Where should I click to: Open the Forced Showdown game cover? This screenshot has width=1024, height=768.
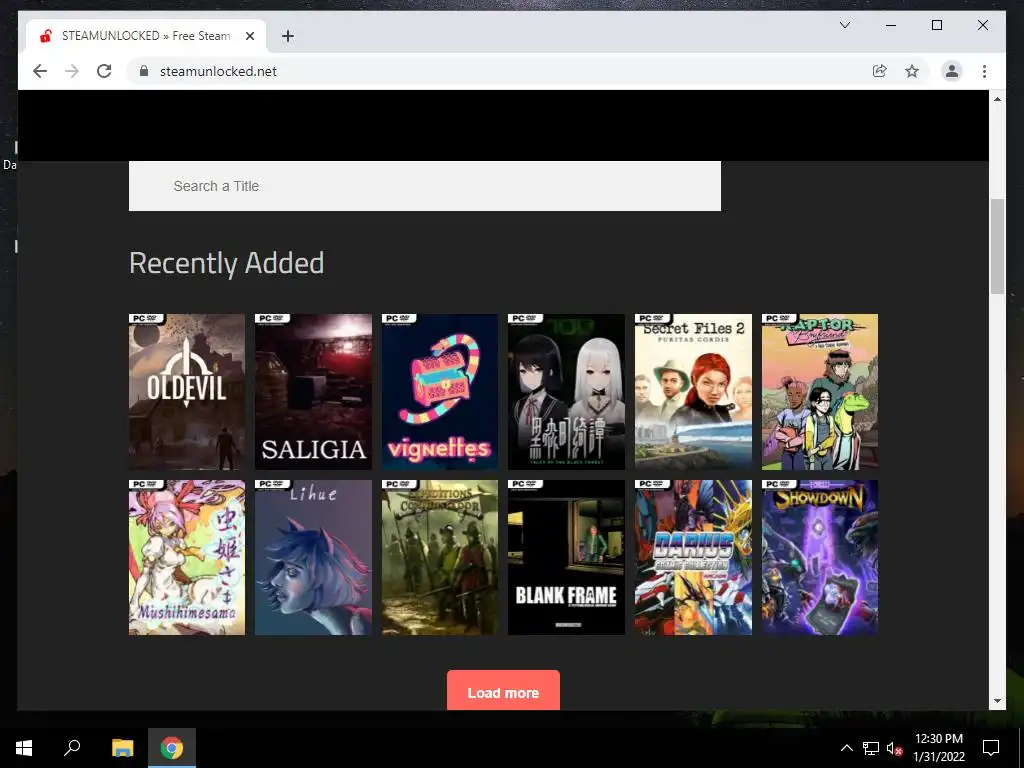click(820, 558)
